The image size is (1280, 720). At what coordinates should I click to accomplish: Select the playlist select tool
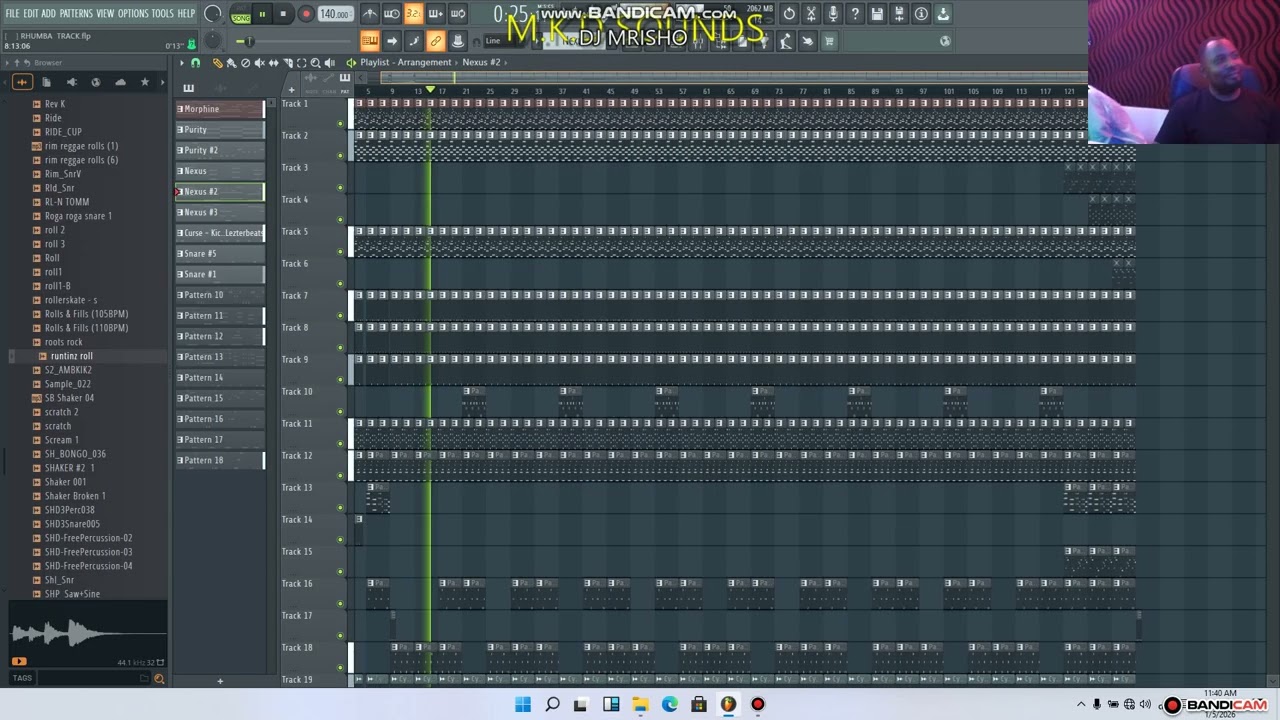(x=301, y=63)
